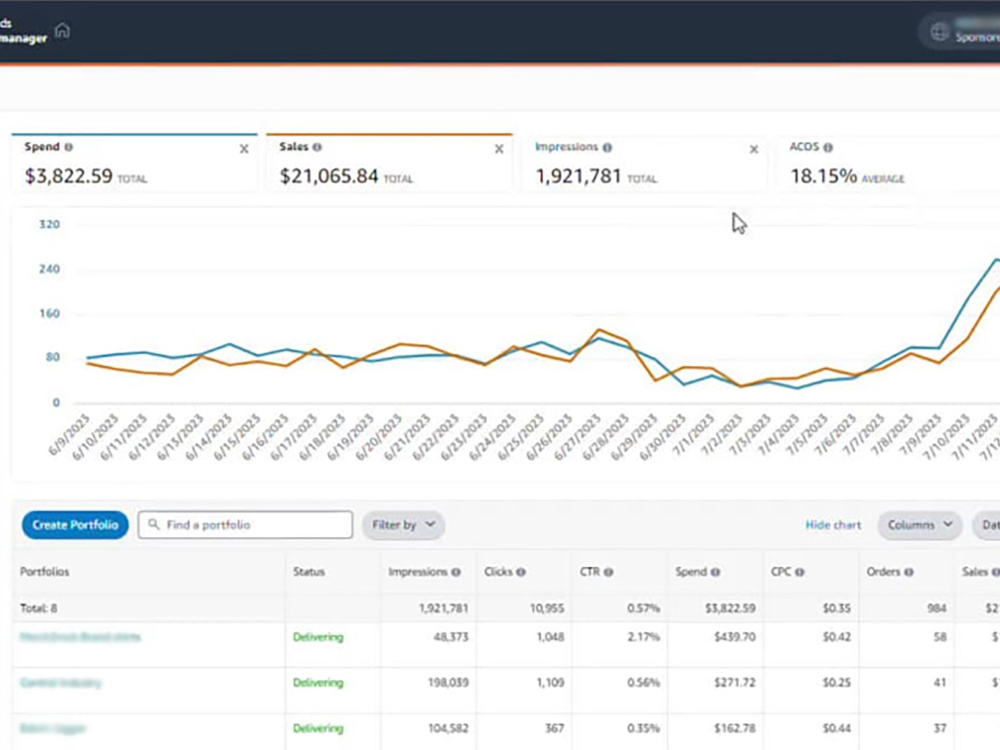Open the ACOS info icon in the metric card
1000x750 pixels.
[x=828, y=147]
